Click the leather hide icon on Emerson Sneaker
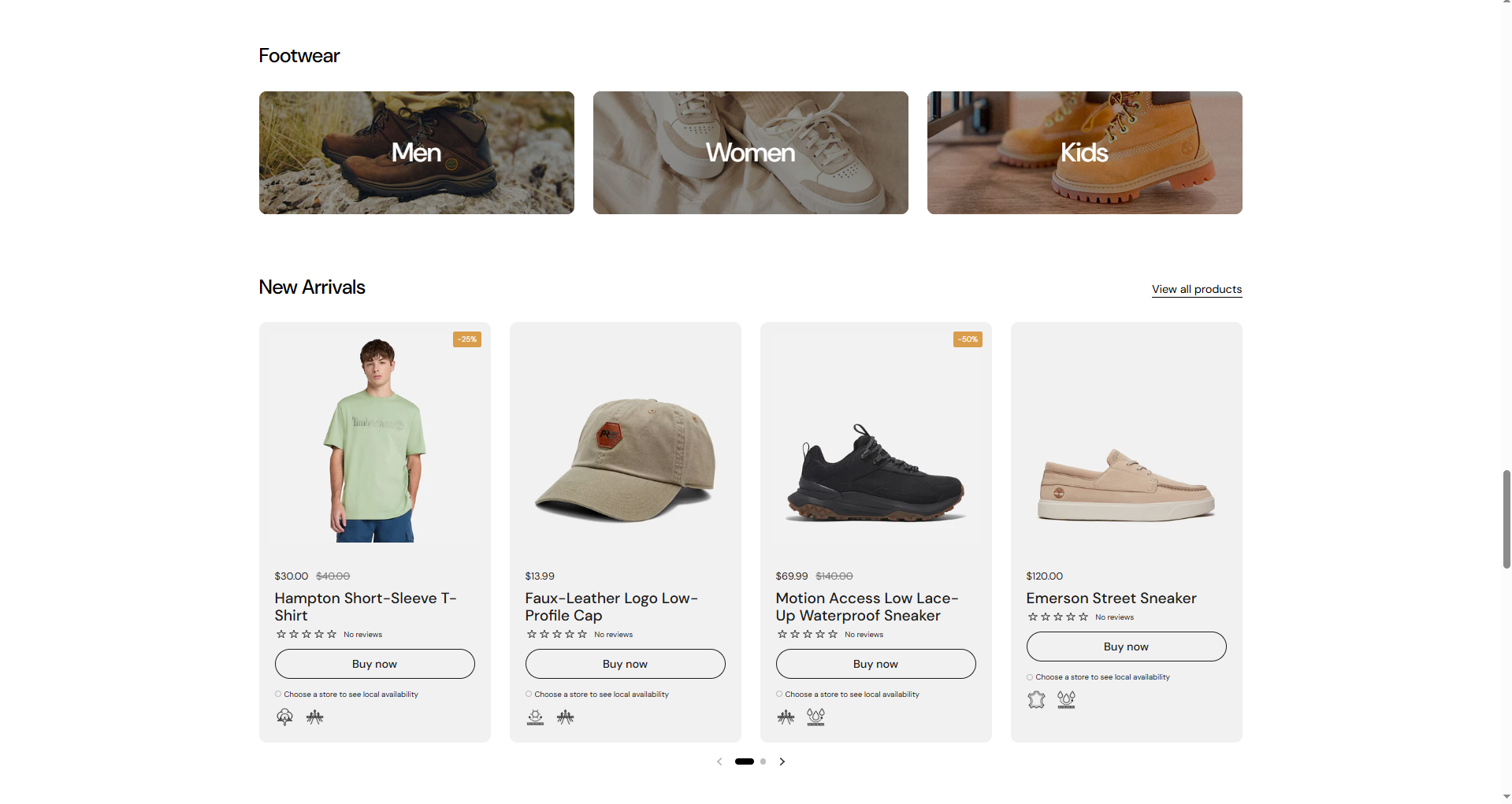 pos(1036,699)
